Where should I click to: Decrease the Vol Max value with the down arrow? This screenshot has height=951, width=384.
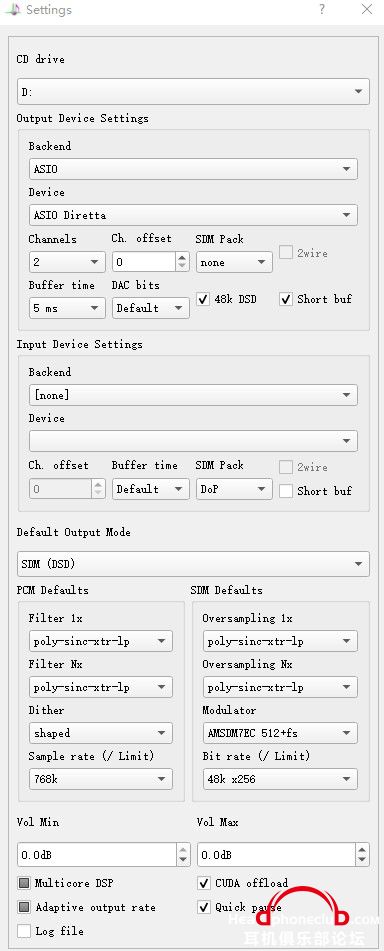point(362,861)
